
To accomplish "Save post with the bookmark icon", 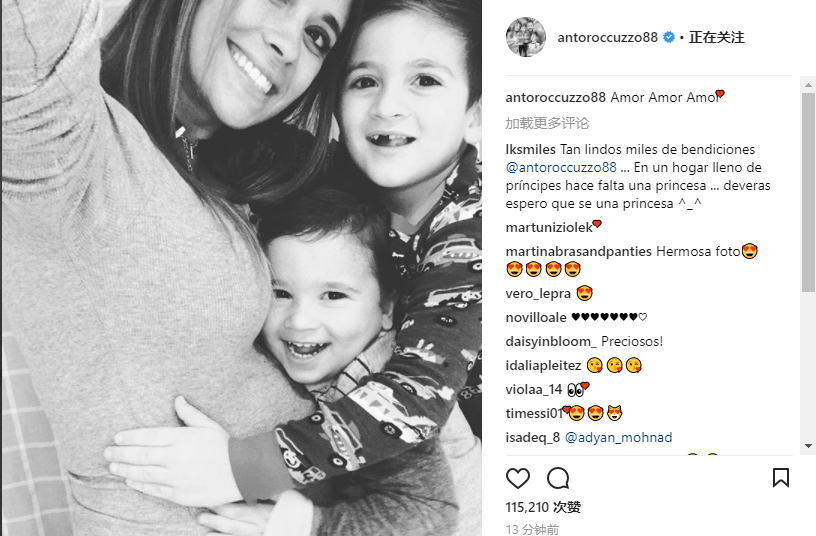I will [781, 478].
